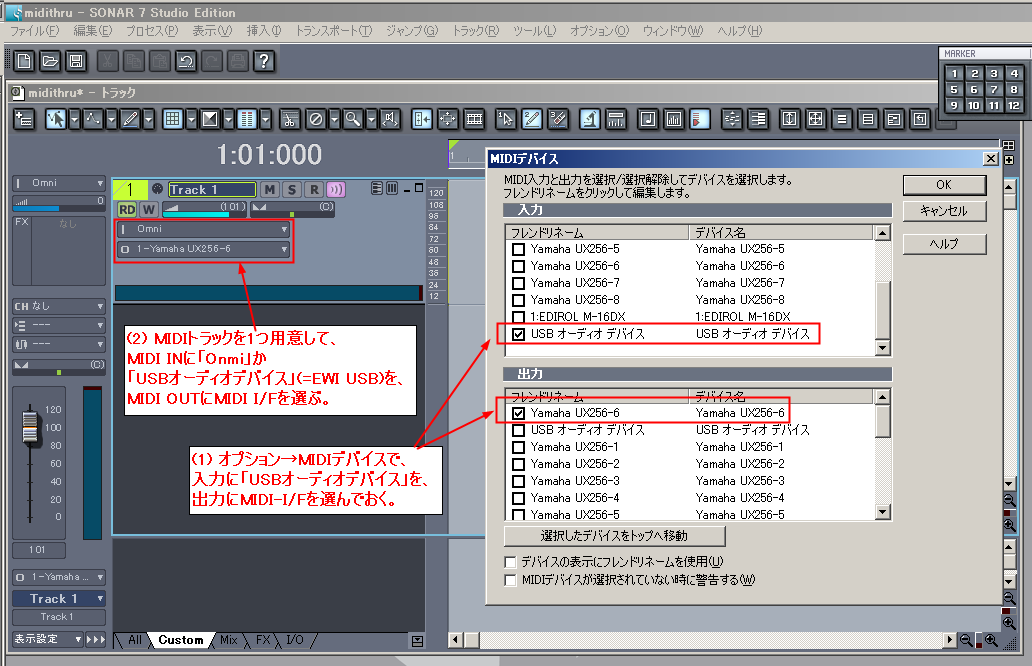
Task: Pick the envelope curve tool
Action: 92,119
